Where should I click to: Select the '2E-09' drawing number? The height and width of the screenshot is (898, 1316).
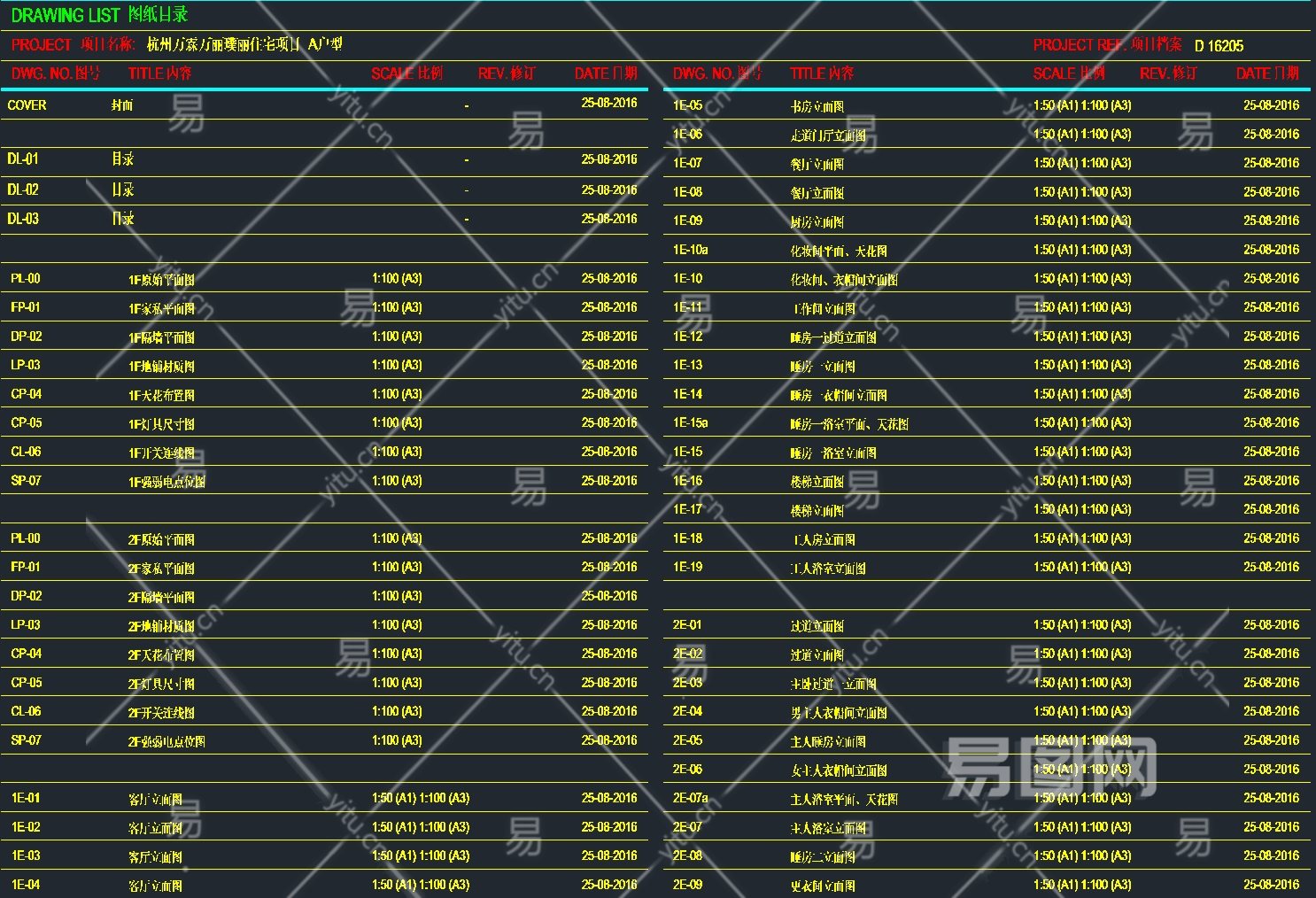[687, 885]
